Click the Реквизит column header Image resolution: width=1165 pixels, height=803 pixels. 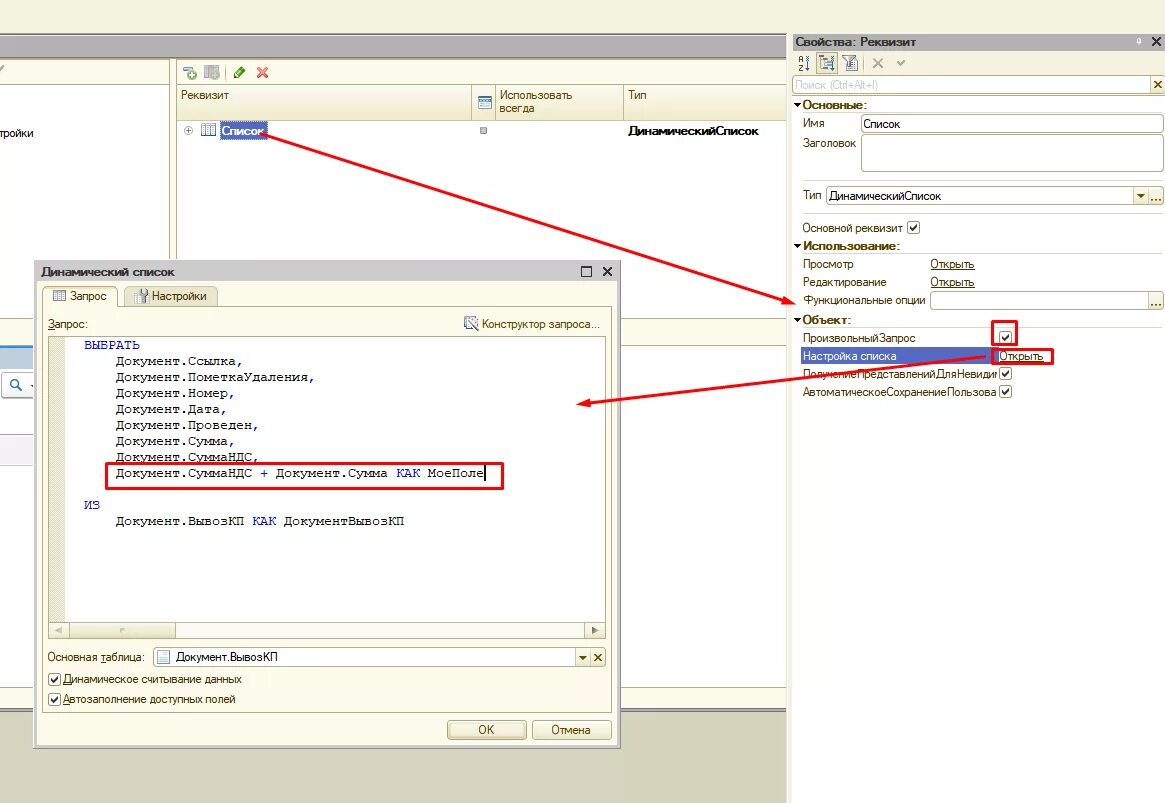[x=324, y=102]
